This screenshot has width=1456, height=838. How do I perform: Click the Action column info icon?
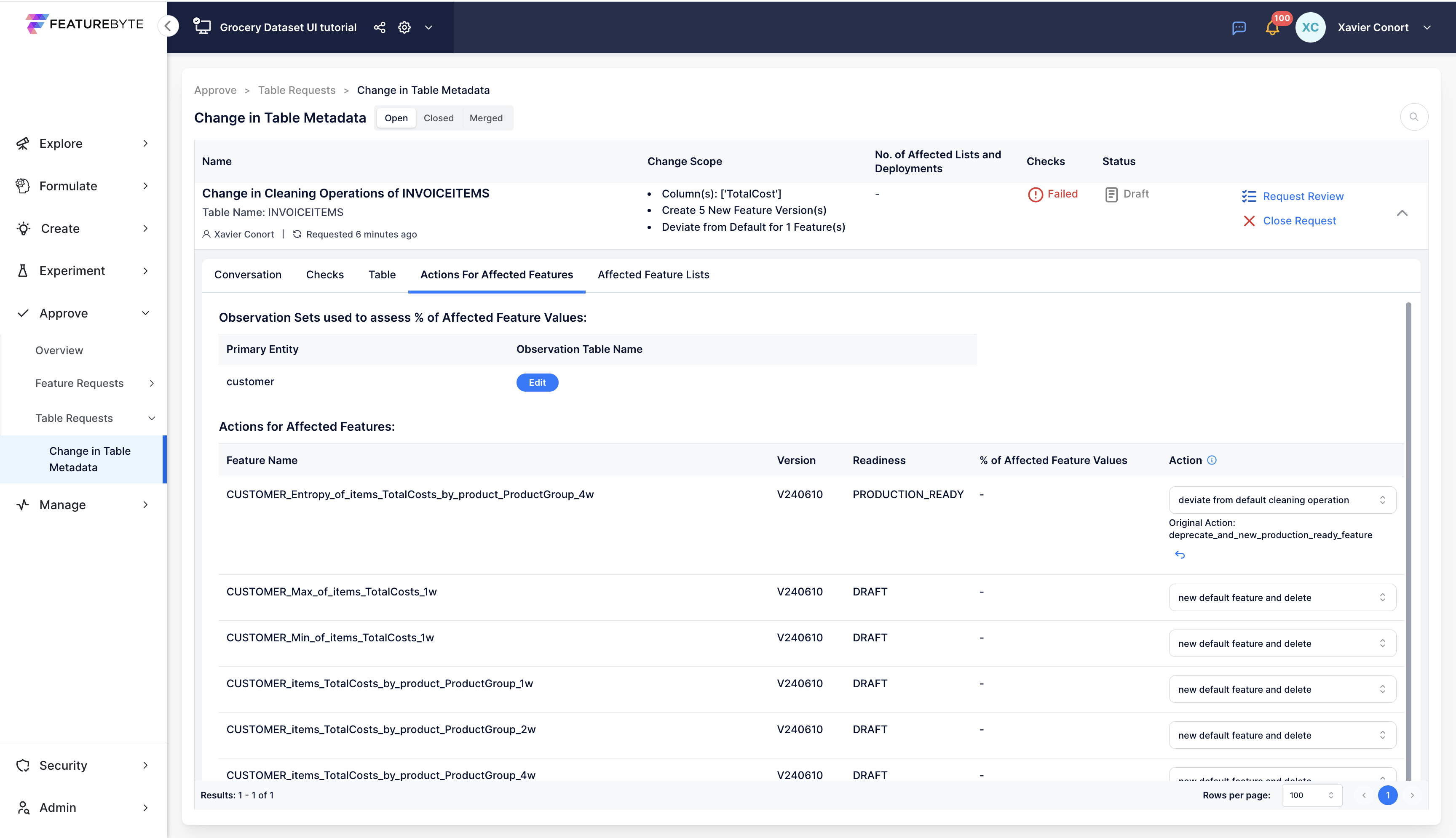pos(1212,460)
